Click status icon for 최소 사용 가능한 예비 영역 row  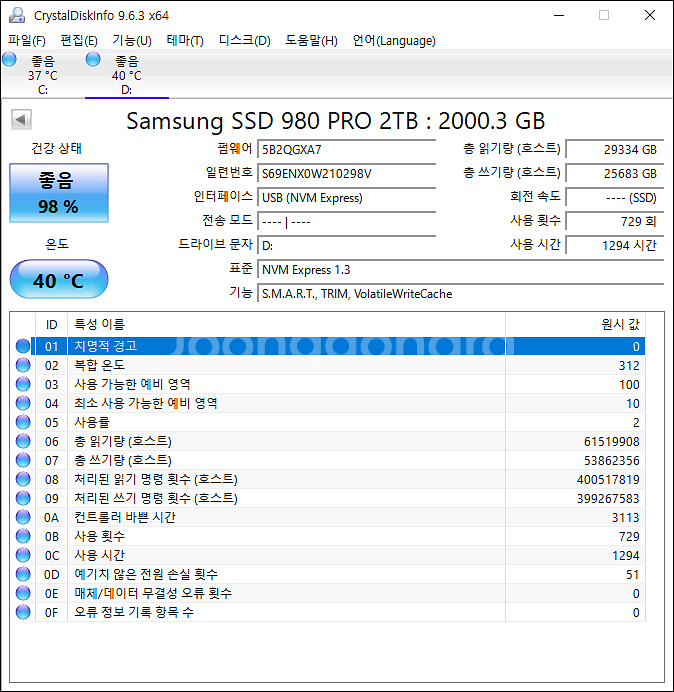[23, 403]
